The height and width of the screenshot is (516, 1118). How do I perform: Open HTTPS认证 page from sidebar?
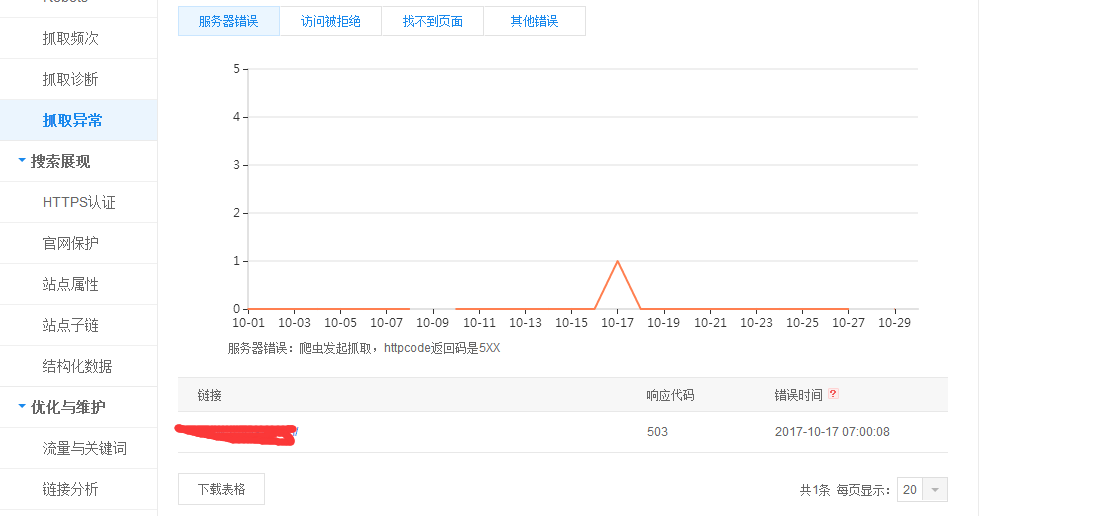[79, 202]
